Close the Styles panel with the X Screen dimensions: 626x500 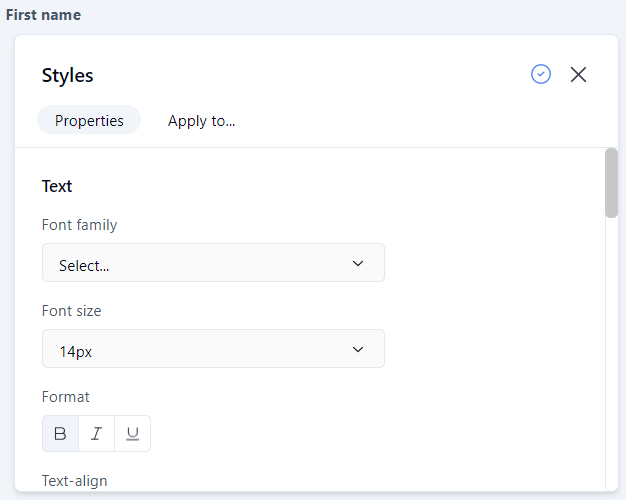coord(578,74)
